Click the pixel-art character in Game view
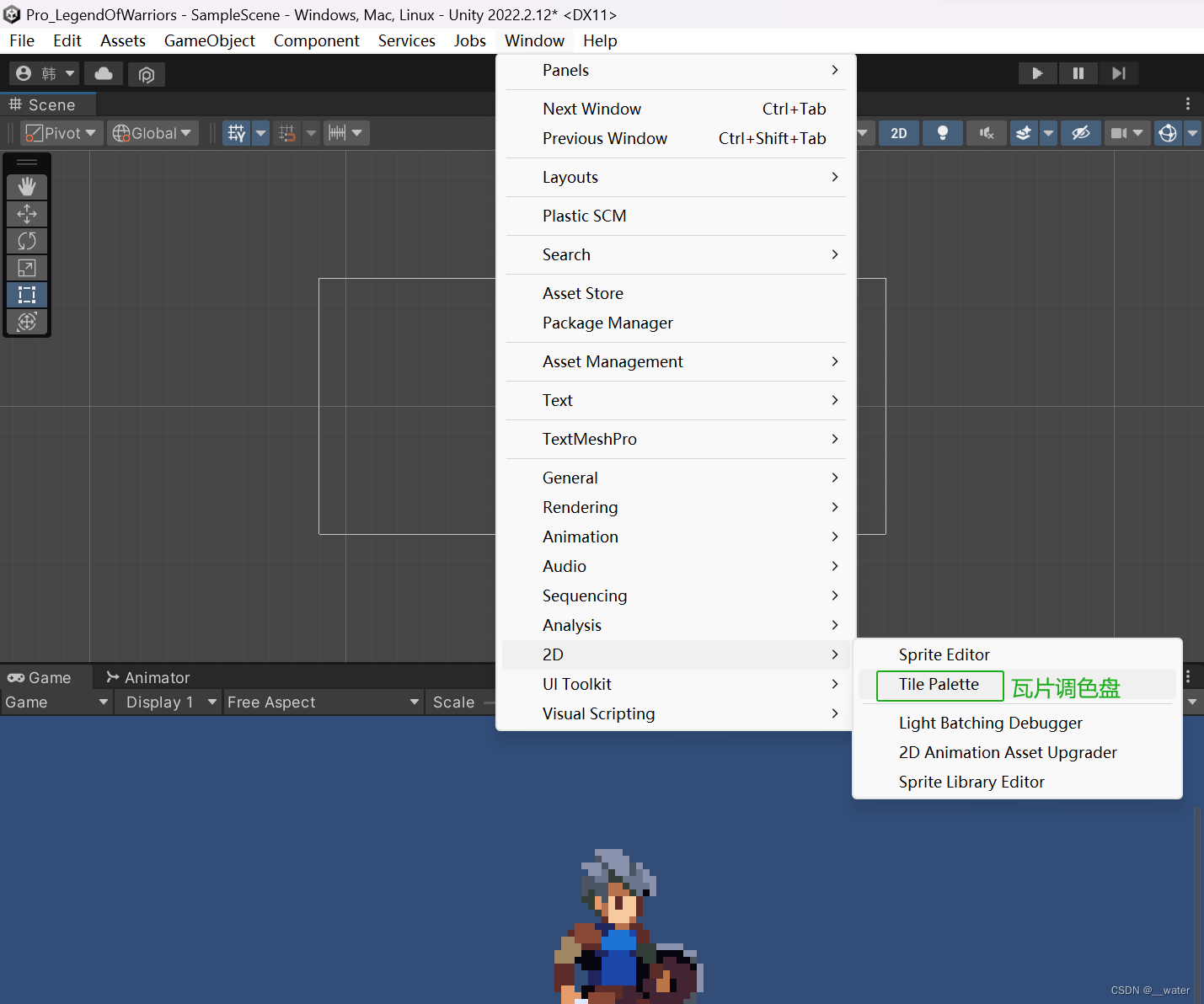This screenshot has height=1004, width=1204. click(x=628, y=926)
